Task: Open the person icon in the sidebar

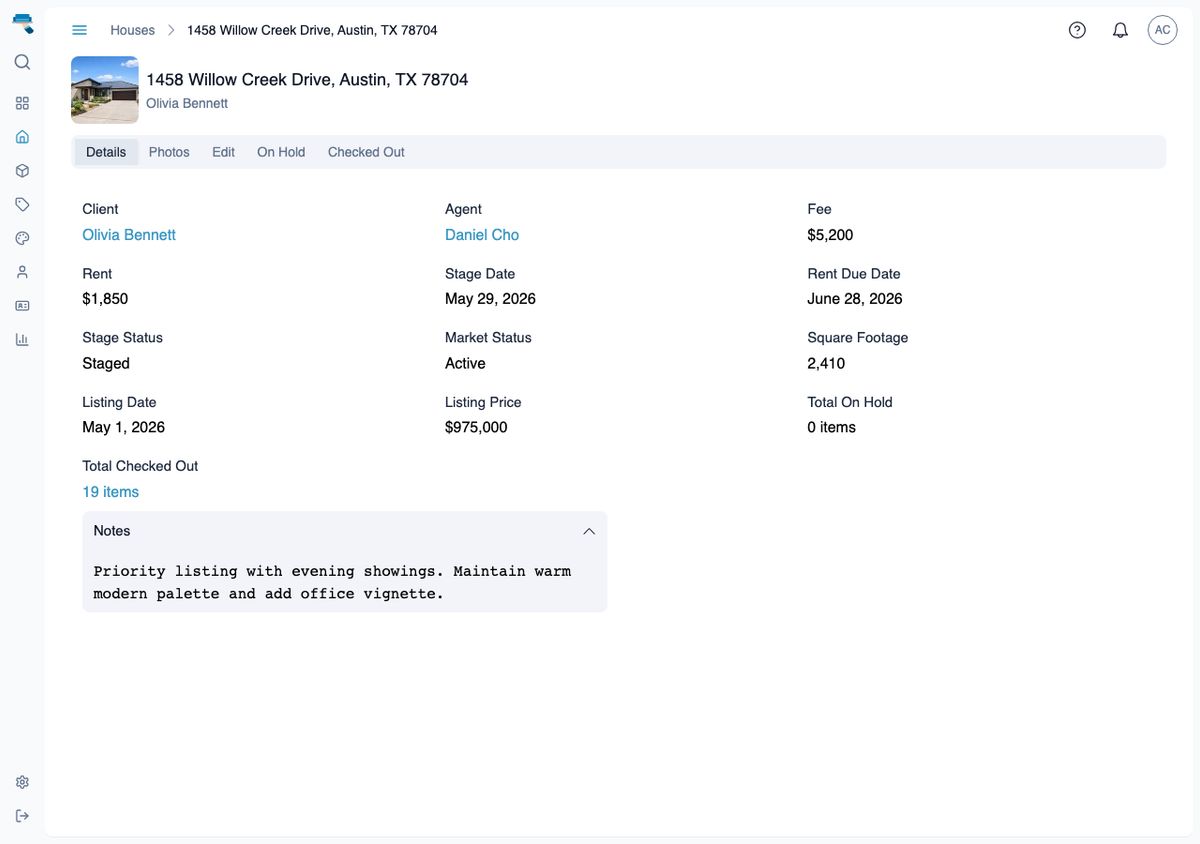Action: pyautogui.click(x=22, y=272)
